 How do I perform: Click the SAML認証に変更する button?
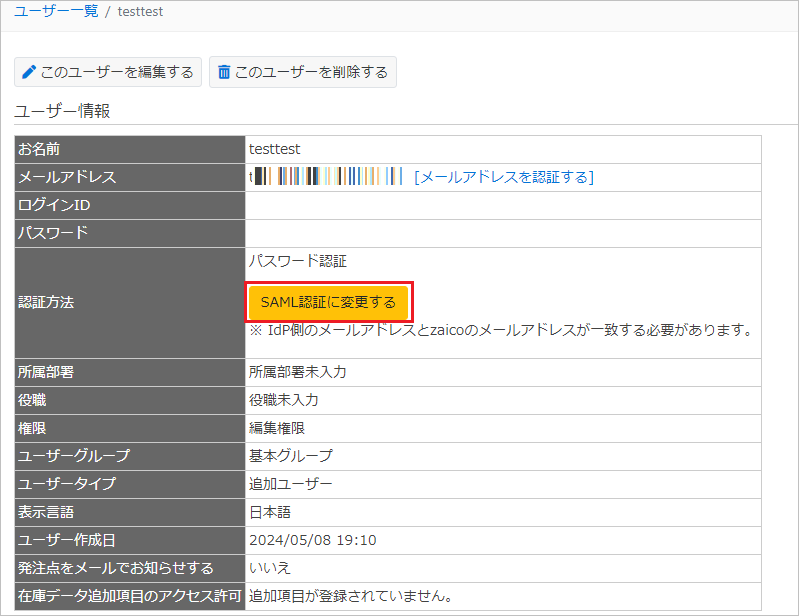tap(328, 302)
